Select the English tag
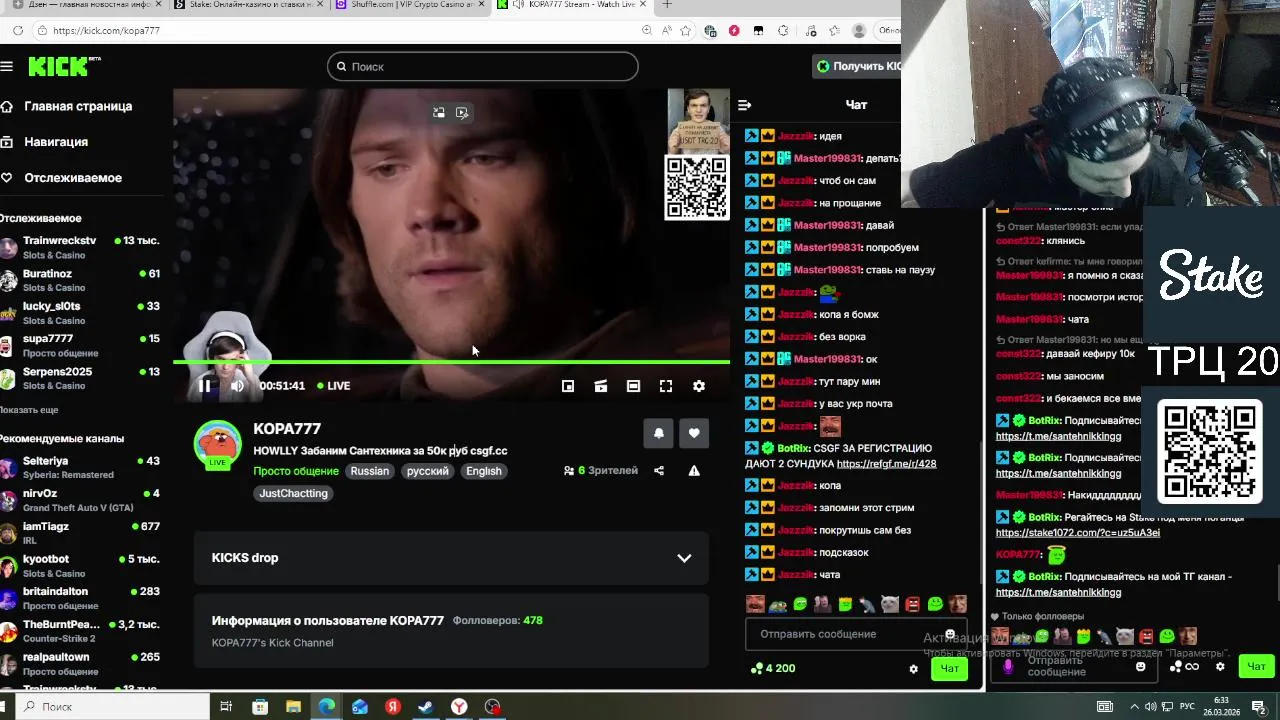Image resolution: width=1280 pixels, height=720 pixels. point(484,471)
